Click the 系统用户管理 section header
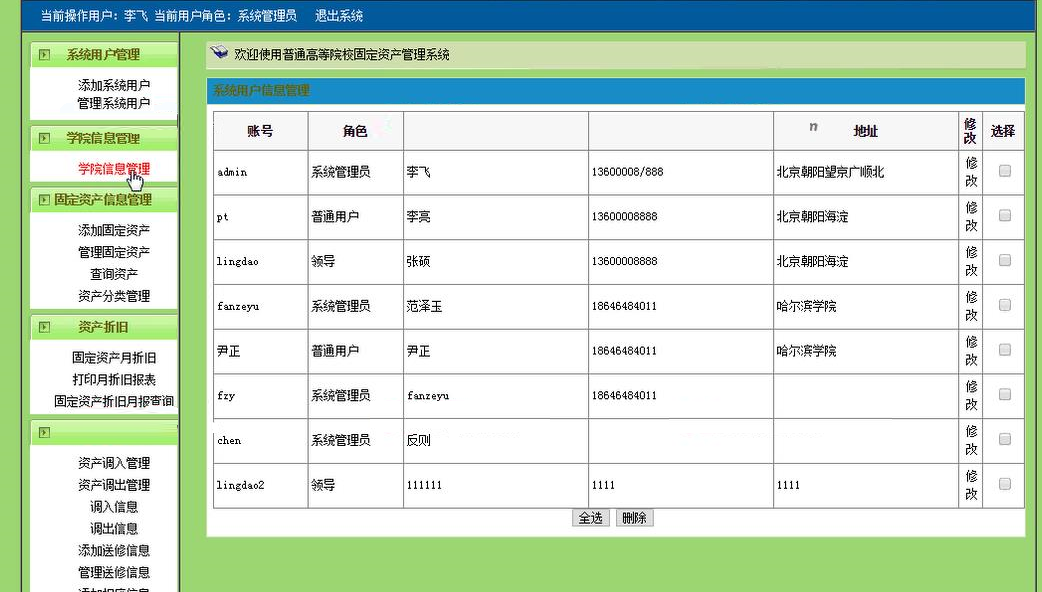This screenshot has height=592, width=1042. pyautogui.click(x=104, y=54)
